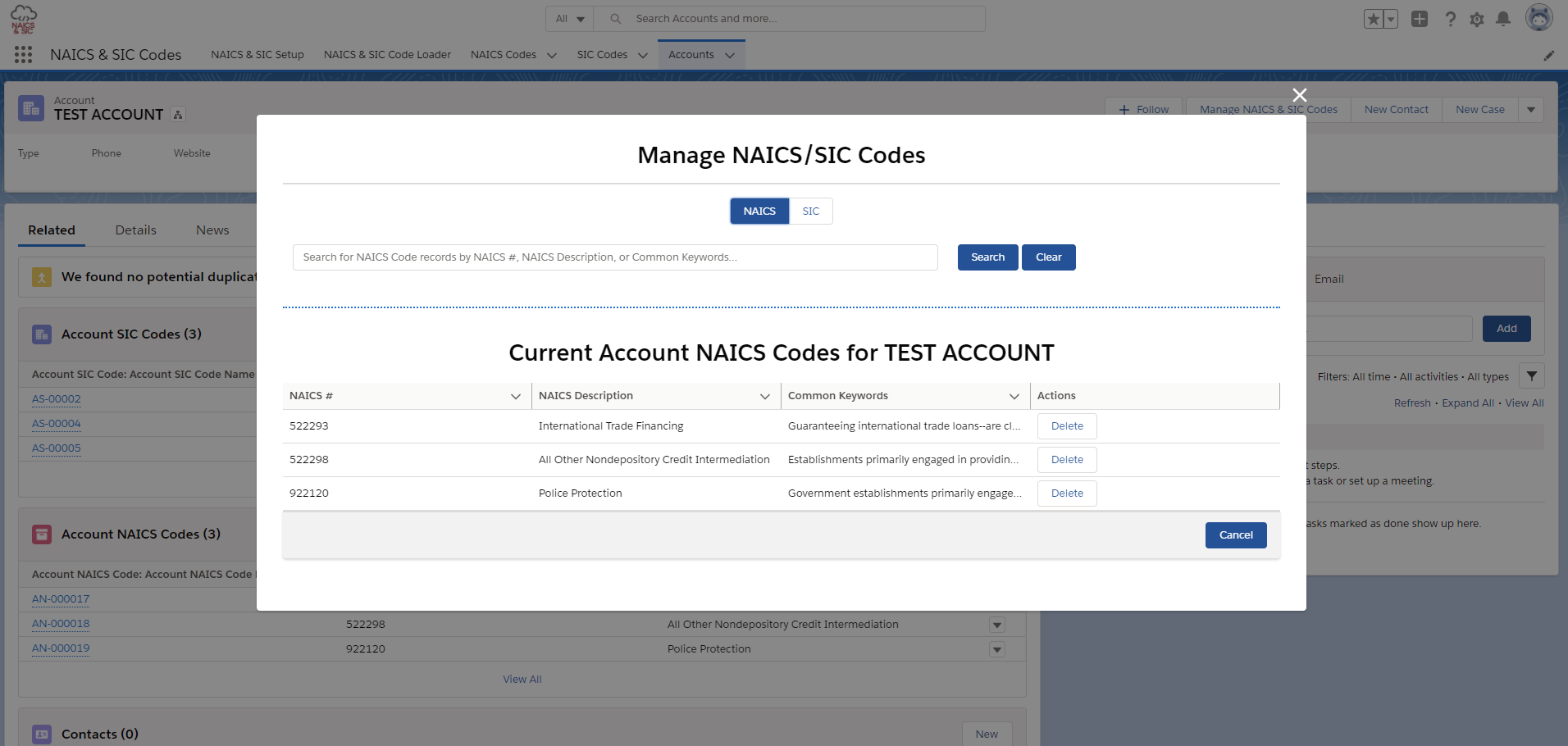Delete the Police Protection NAICS code

[1067, 494]
